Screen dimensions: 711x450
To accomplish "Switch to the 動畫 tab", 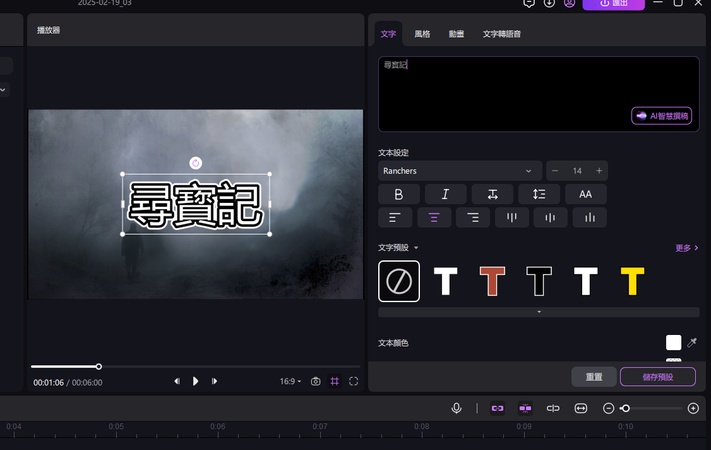I will [456, 34].
